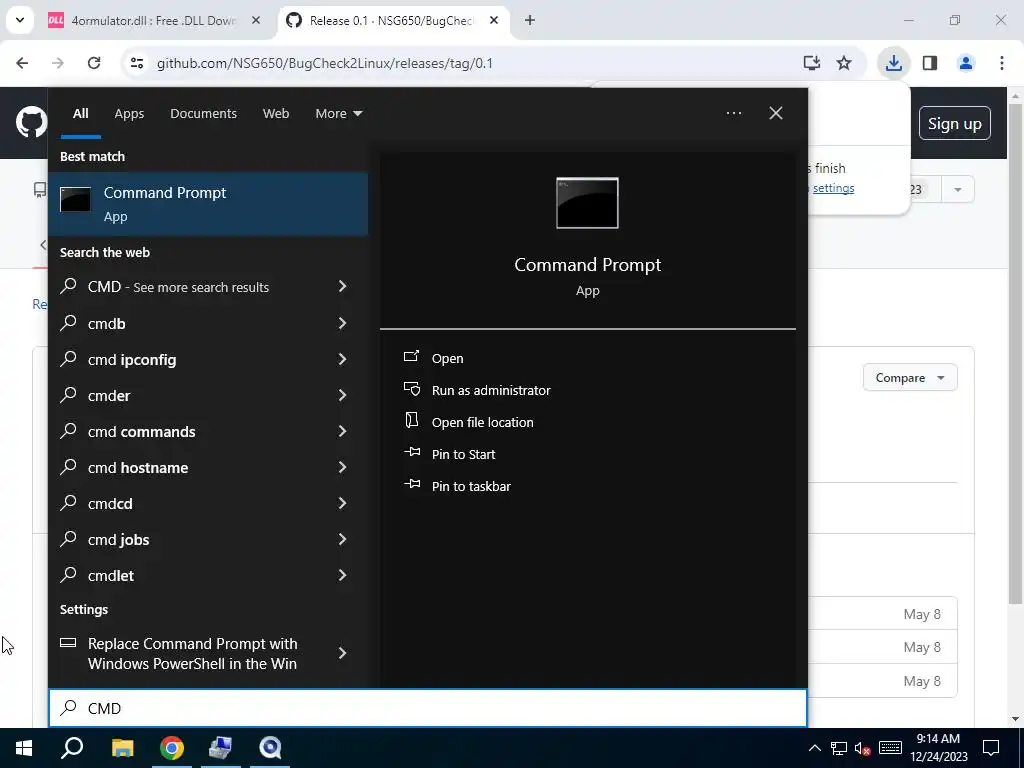Select the cmdlet web suggestion
The image size is (1024, 768).
[208, 575]
